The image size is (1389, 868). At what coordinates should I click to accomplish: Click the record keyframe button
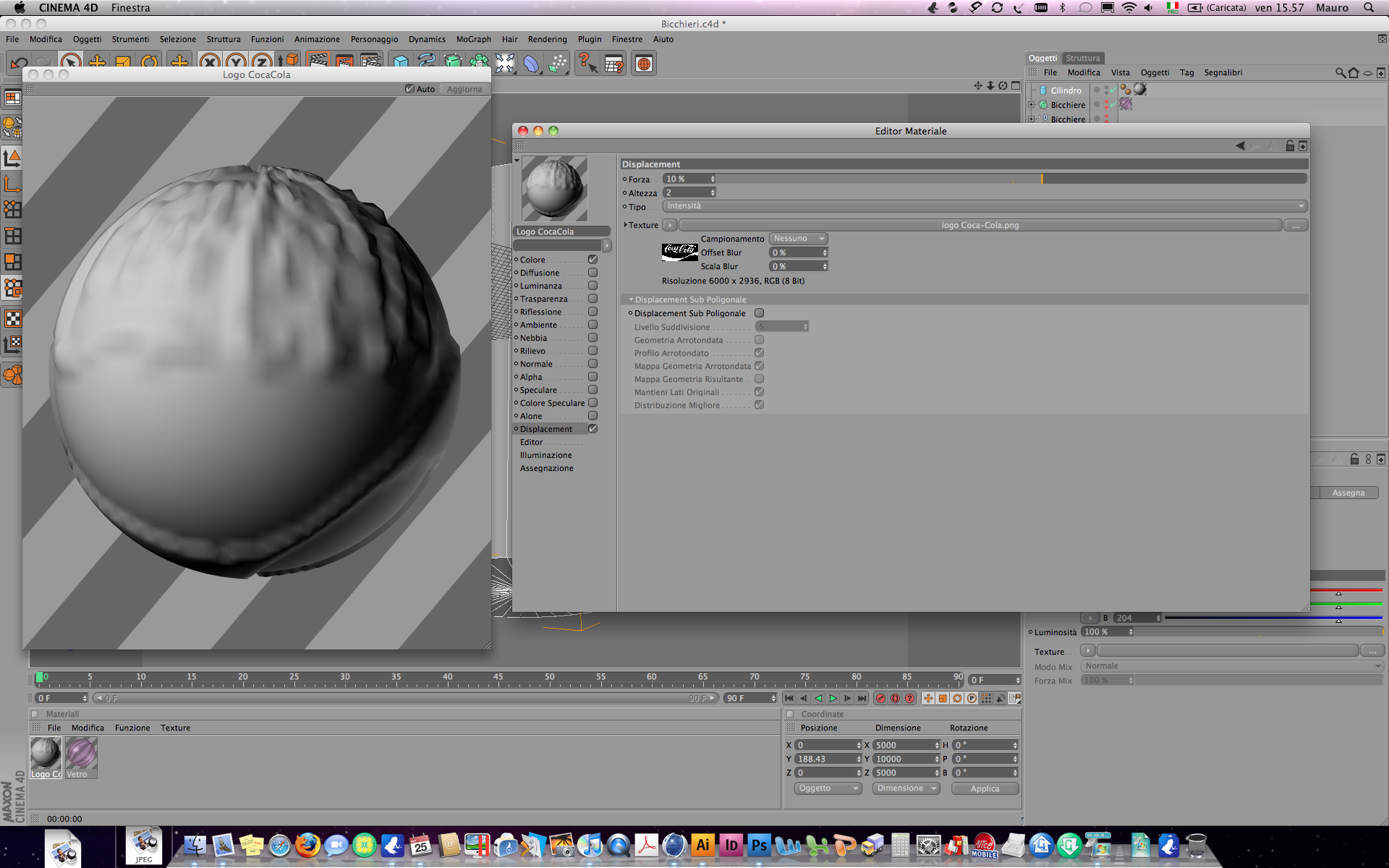coord(880,698)
